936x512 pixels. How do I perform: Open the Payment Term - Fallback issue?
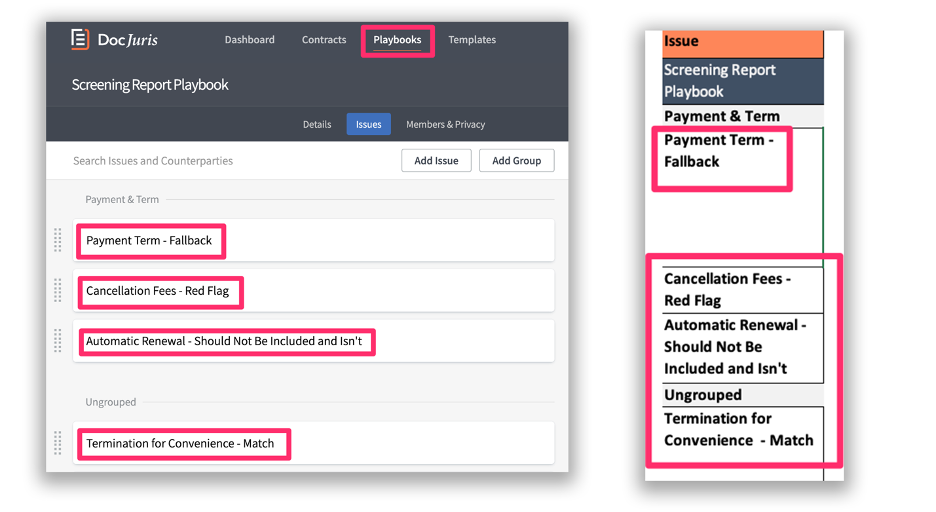point(314,240)
